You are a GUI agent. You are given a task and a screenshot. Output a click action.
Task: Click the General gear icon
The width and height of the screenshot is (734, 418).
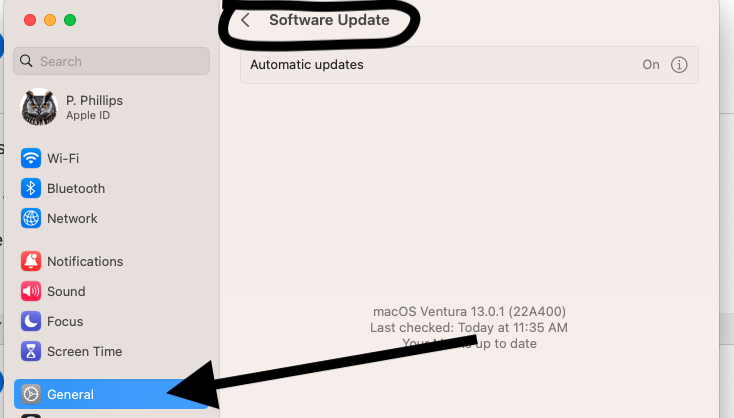pyautogui.click(x=31, y=394)
